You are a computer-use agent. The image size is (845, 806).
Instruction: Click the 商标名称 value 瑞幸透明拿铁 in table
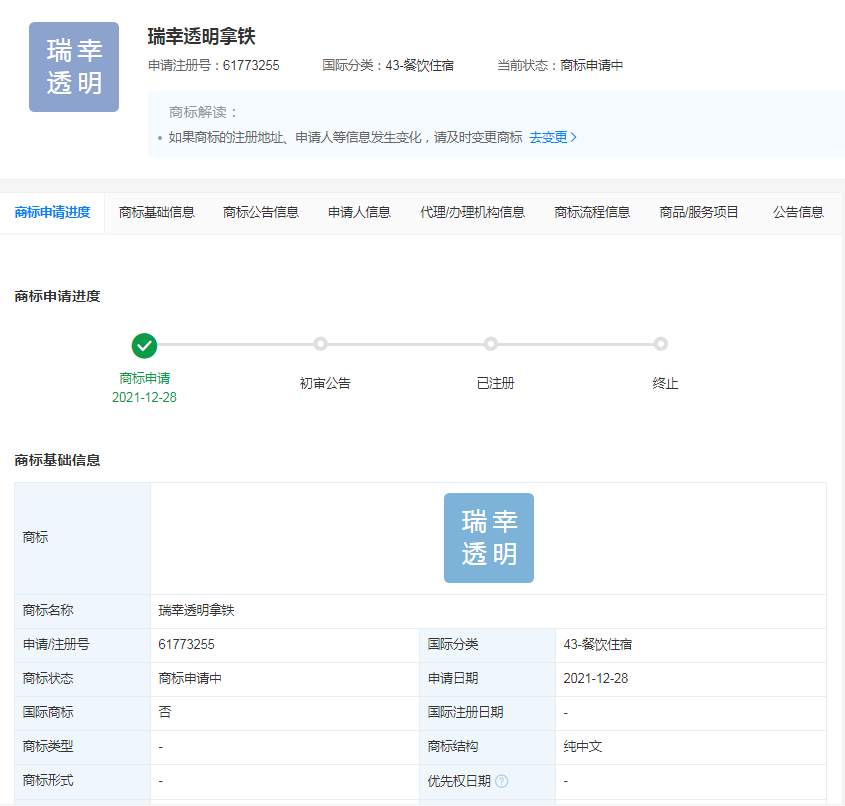click(197, 610)
